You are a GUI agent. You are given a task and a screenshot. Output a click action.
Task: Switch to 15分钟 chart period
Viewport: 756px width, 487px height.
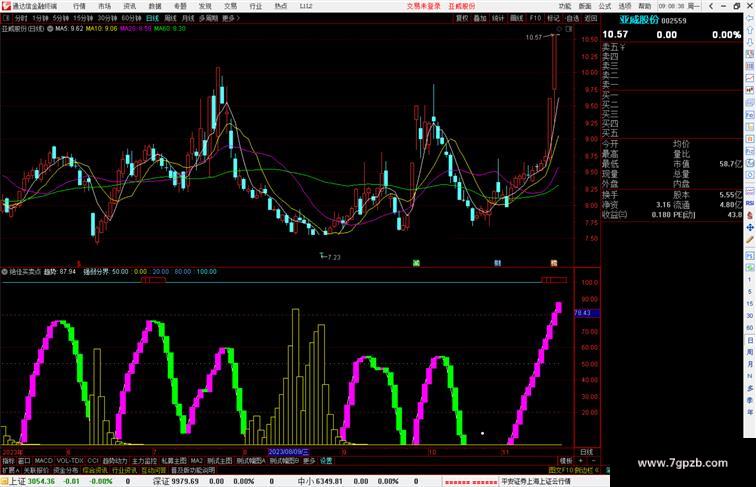click(83, 18)
